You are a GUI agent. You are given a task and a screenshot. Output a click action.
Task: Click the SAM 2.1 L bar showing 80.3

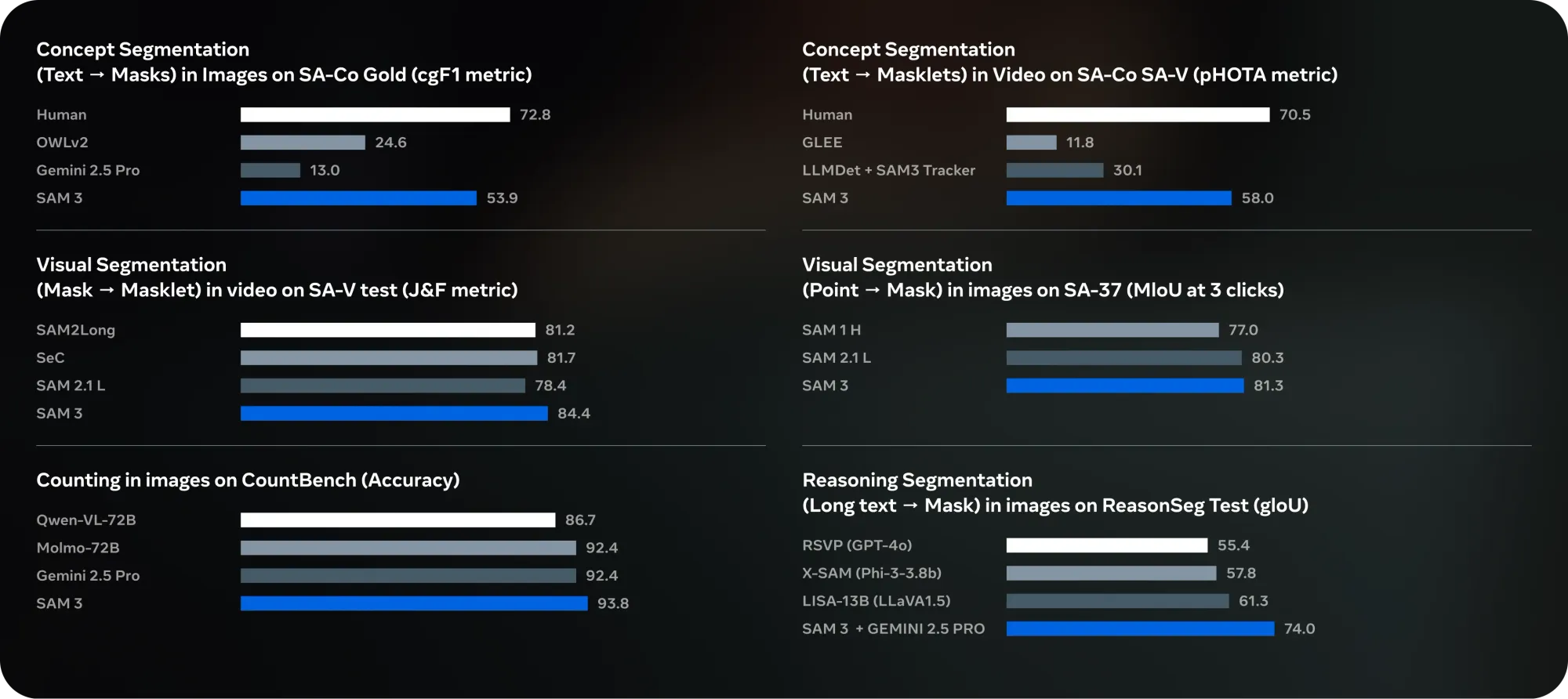[x=1123, y=358]
